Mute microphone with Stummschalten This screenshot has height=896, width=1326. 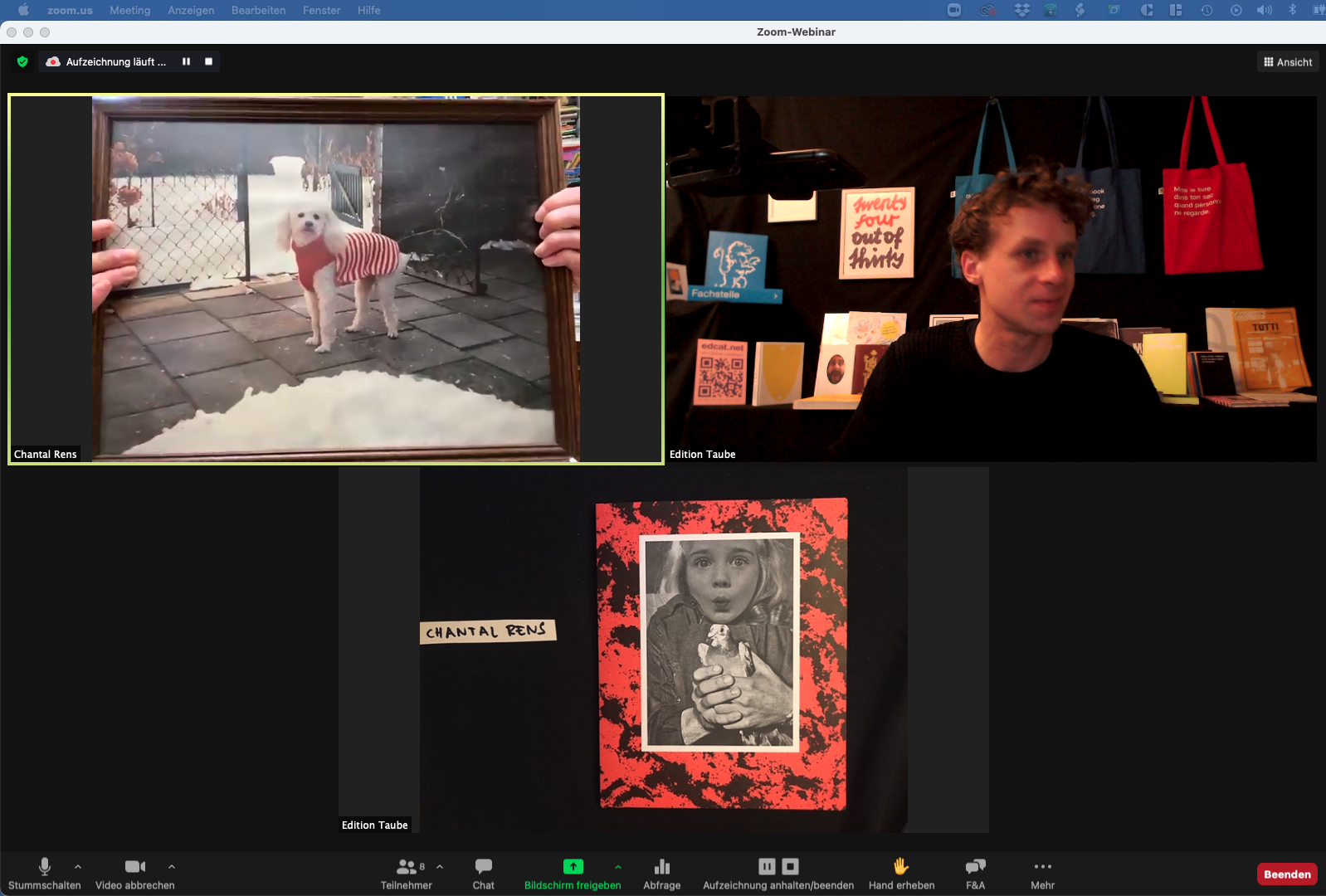[x=45, y=874]
